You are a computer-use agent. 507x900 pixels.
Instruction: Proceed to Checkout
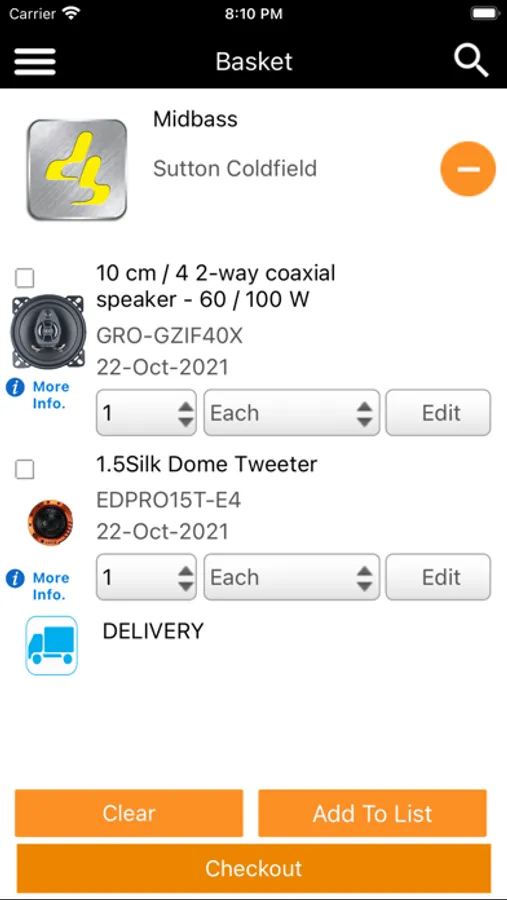254,868
